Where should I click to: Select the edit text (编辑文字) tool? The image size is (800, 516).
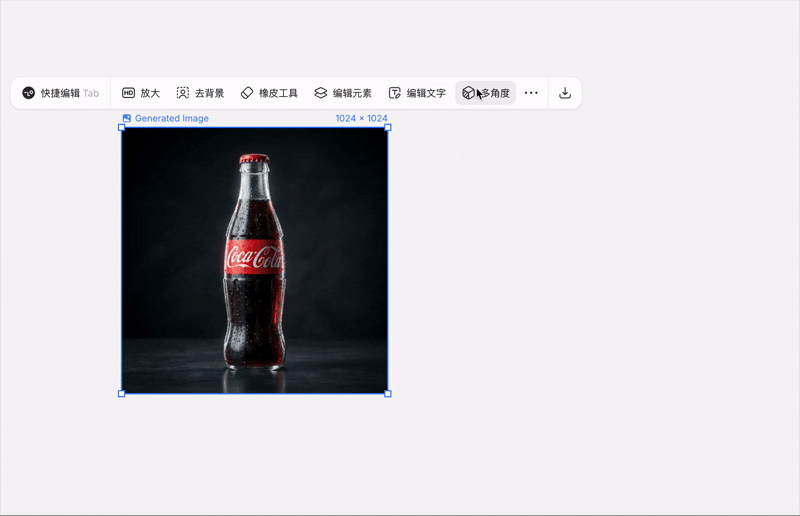pos(417,93)
